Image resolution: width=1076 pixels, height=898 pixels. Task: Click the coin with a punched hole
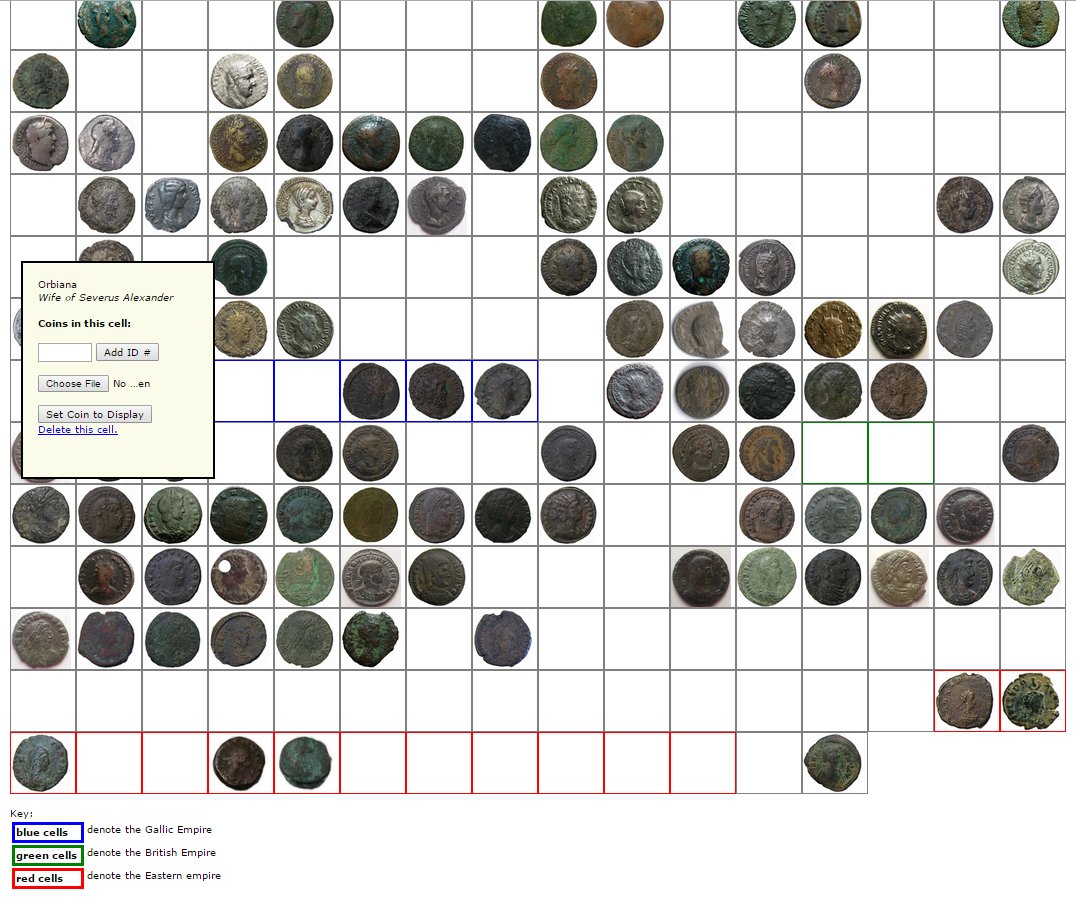(x=239, y=577)
